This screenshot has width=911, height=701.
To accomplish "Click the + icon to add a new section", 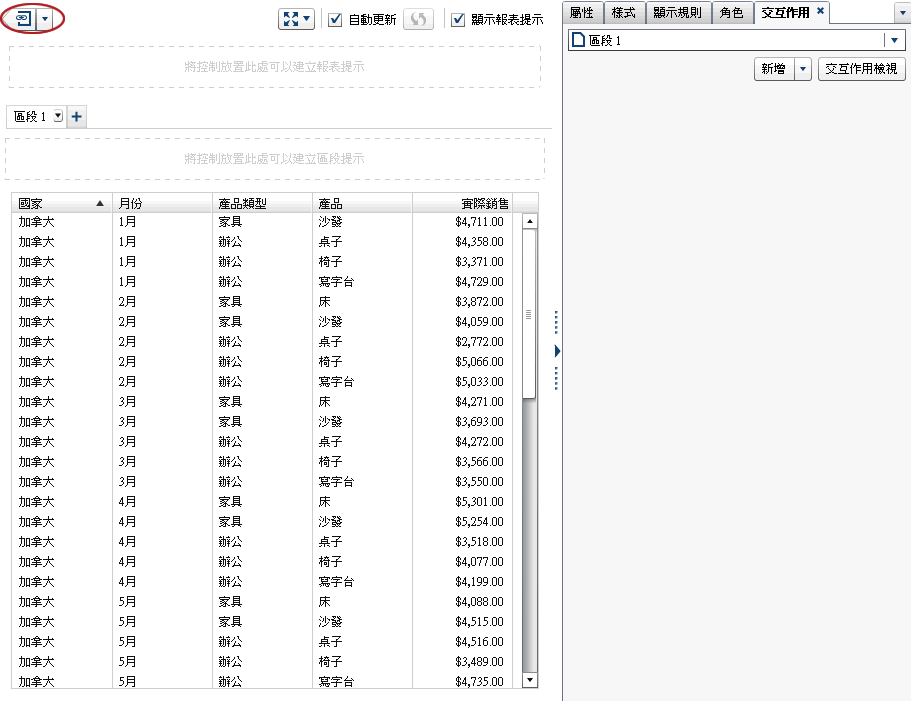I will [76, 116].
